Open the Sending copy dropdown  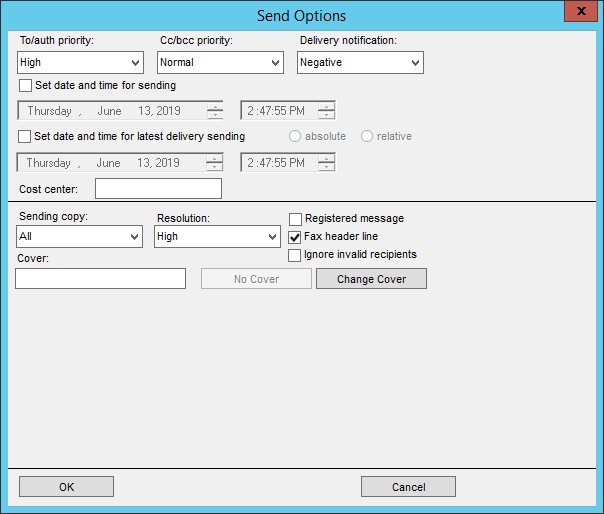80,237
